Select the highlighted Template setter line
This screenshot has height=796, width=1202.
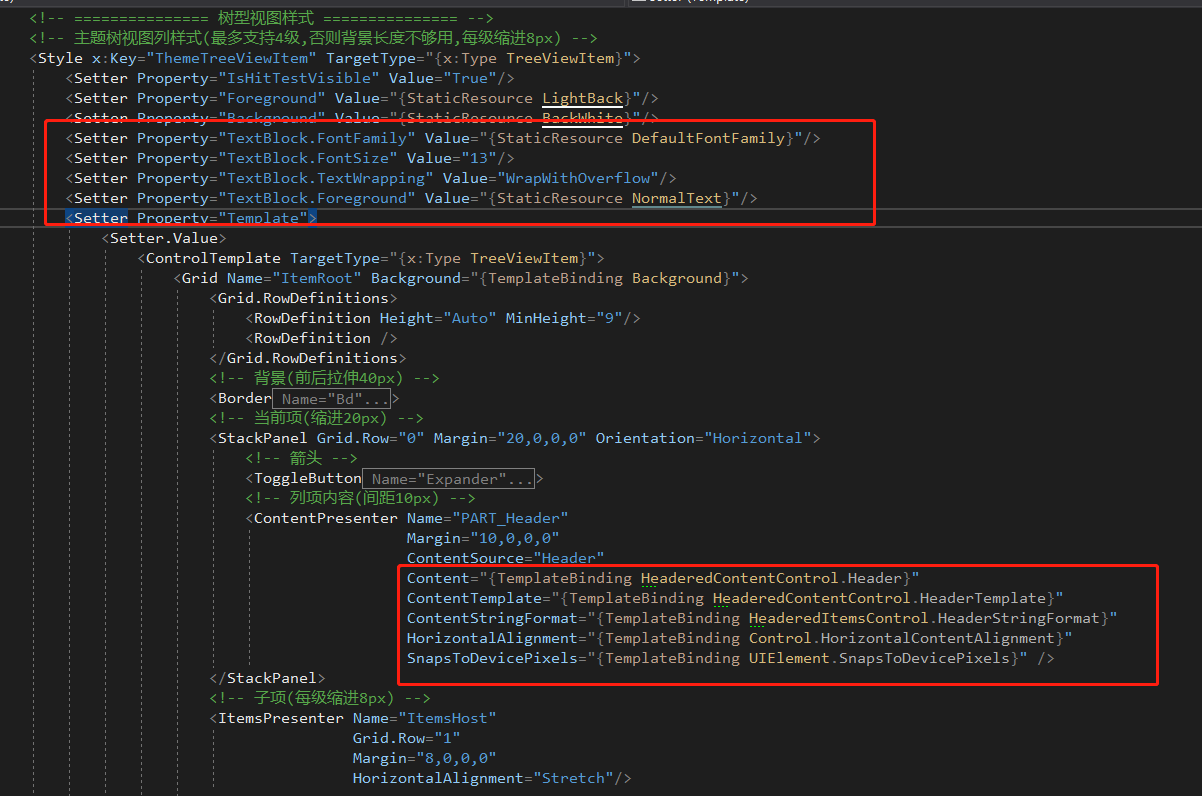tap(188, 217)
